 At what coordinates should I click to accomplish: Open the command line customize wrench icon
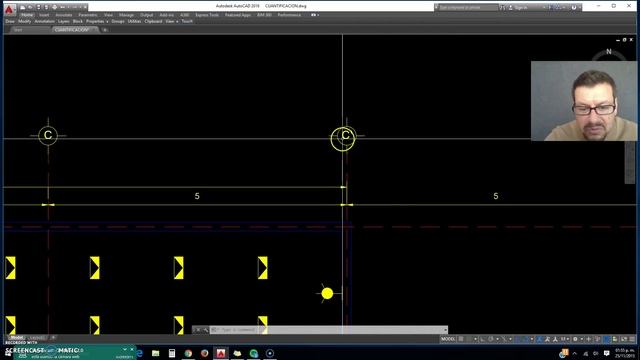[205, 330]
